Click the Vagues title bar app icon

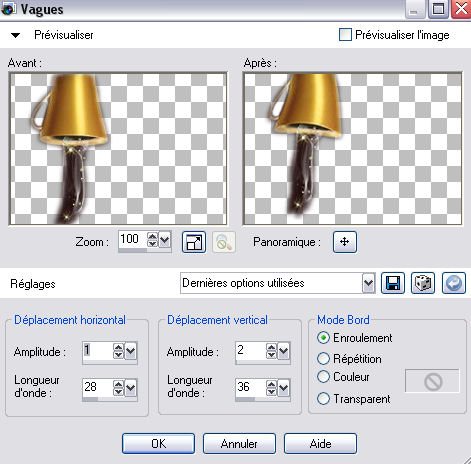click(x=8, y=9)
